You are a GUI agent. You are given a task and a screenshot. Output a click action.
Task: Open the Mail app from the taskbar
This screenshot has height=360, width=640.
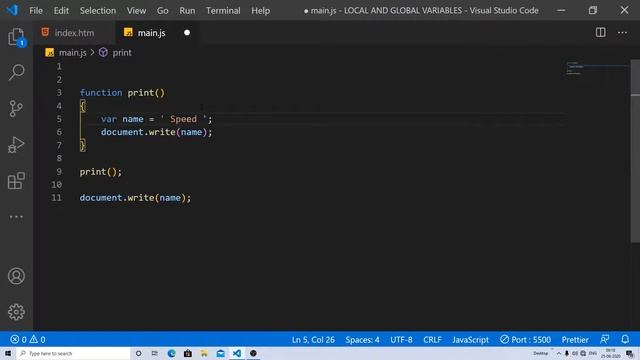coord(220,353)
